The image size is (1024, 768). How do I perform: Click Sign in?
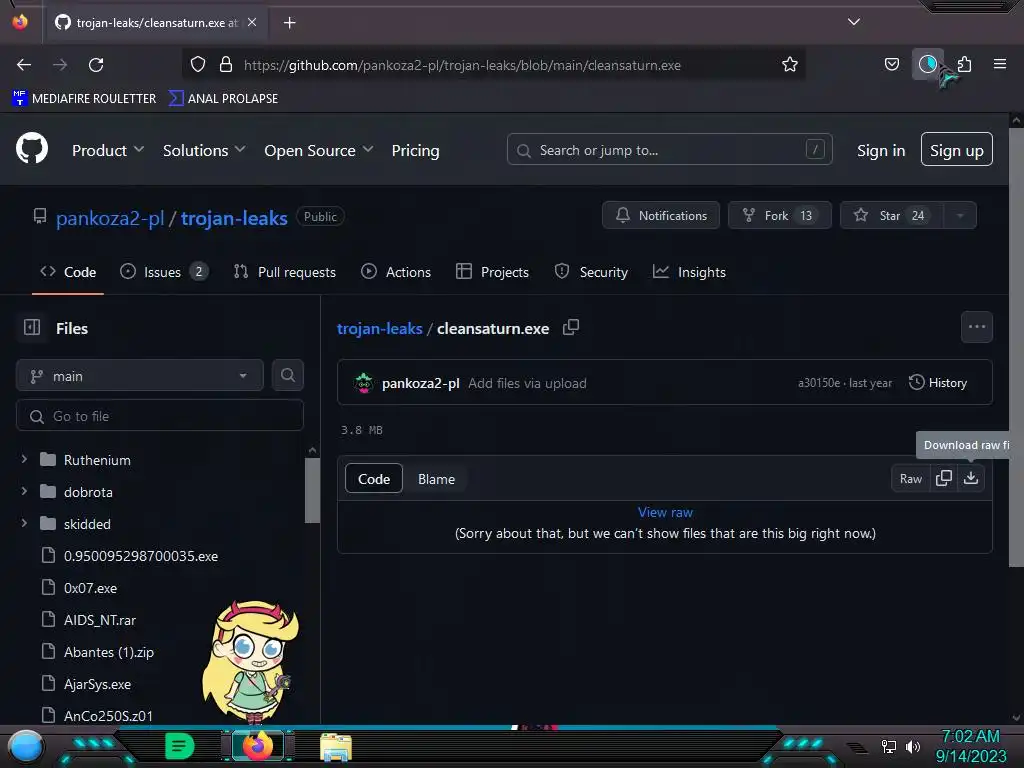[x=881, y=150]
